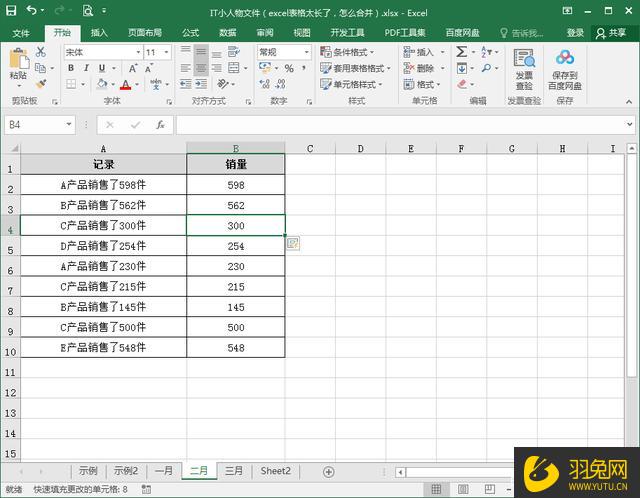Viewport: 640px width, 498px height.
Task: Toggle italic formatting
Action: point(86,68)
